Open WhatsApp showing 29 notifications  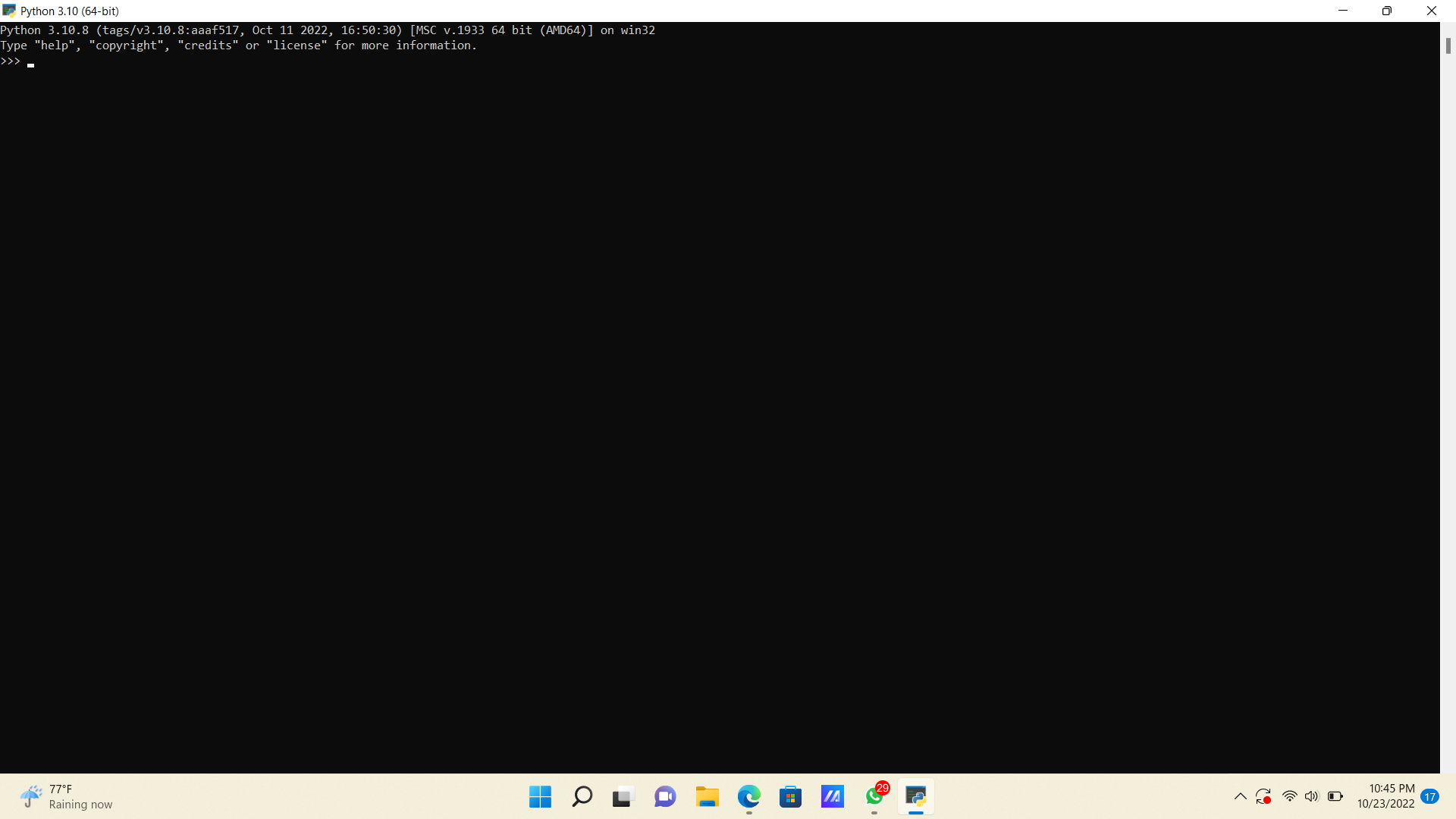pyautogui.click(x=874, y=798)
